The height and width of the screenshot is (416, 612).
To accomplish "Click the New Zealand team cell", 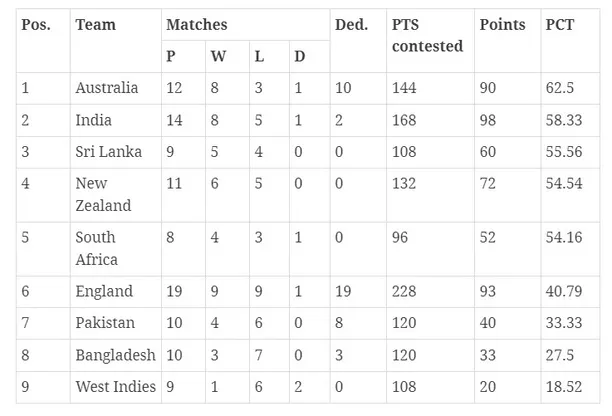I will tap(103, 194).
